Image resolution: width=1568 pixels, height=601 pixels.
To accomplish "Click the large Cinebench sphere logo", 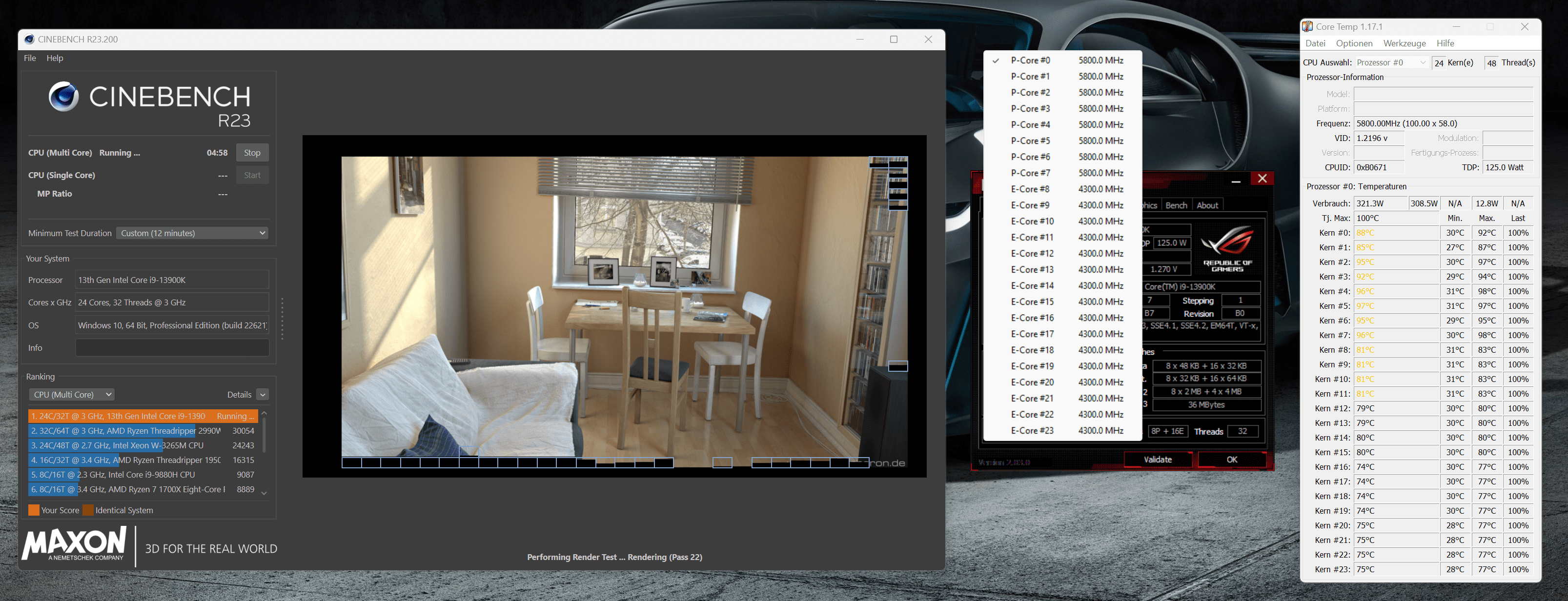I will 64,97.
